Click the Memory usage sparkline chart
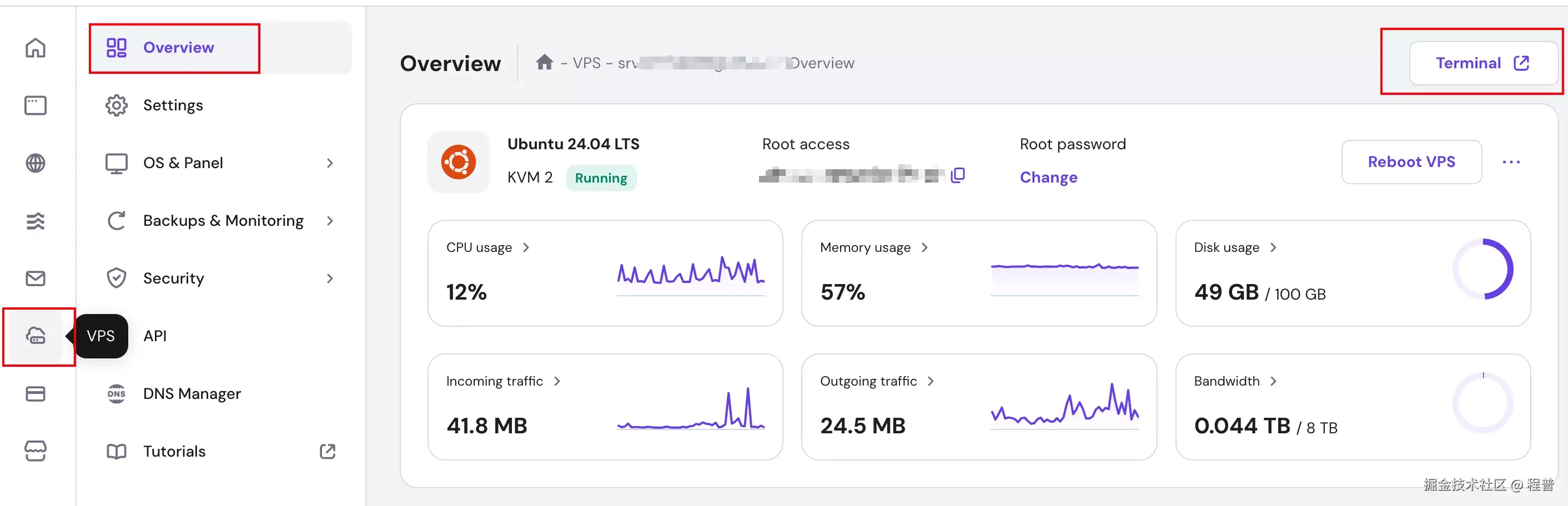Screen dimensions: 1568x506 tap(1064, 279)
